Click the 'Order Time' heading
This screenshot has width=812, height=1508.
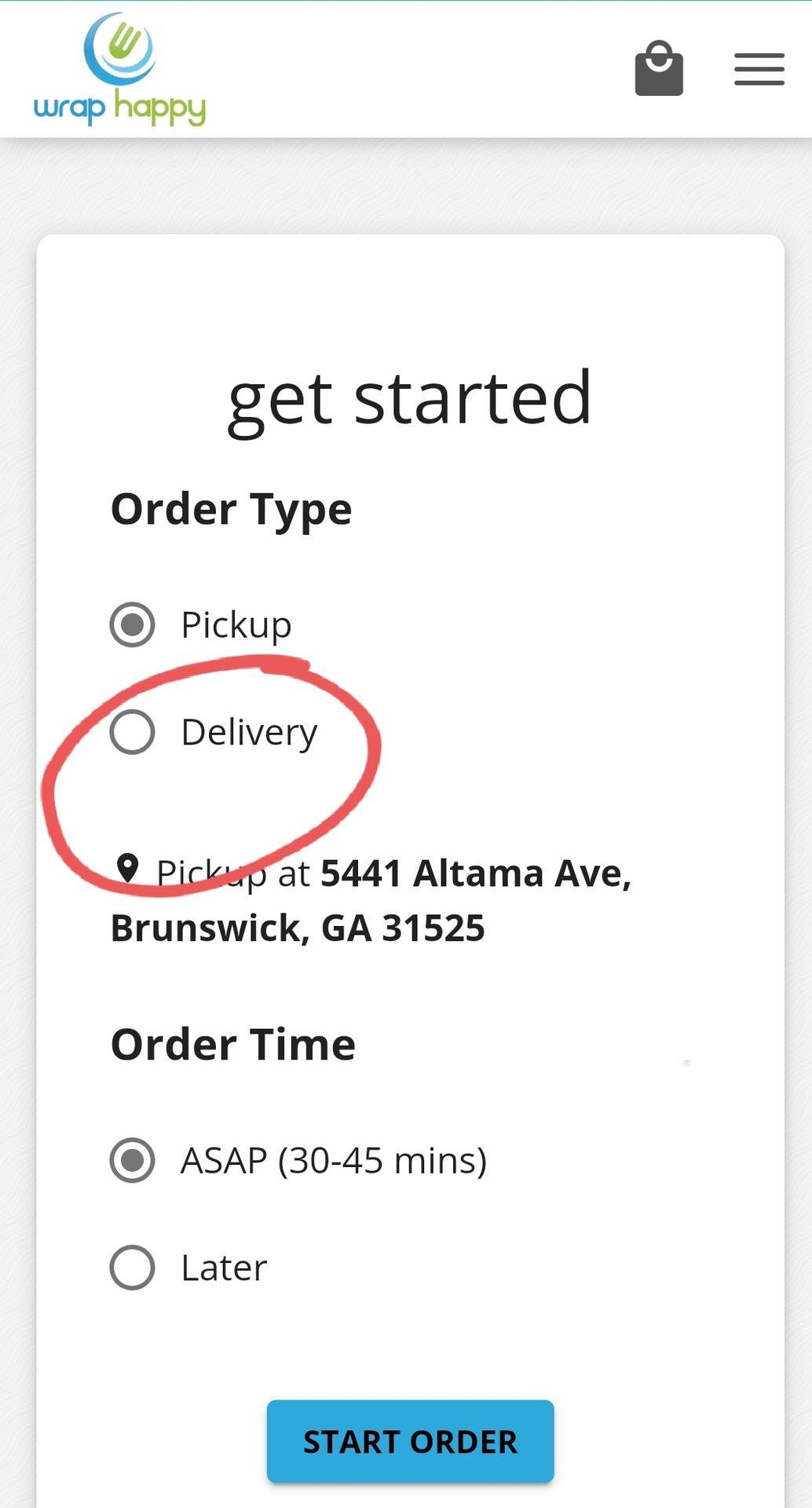coord(233,1045)
